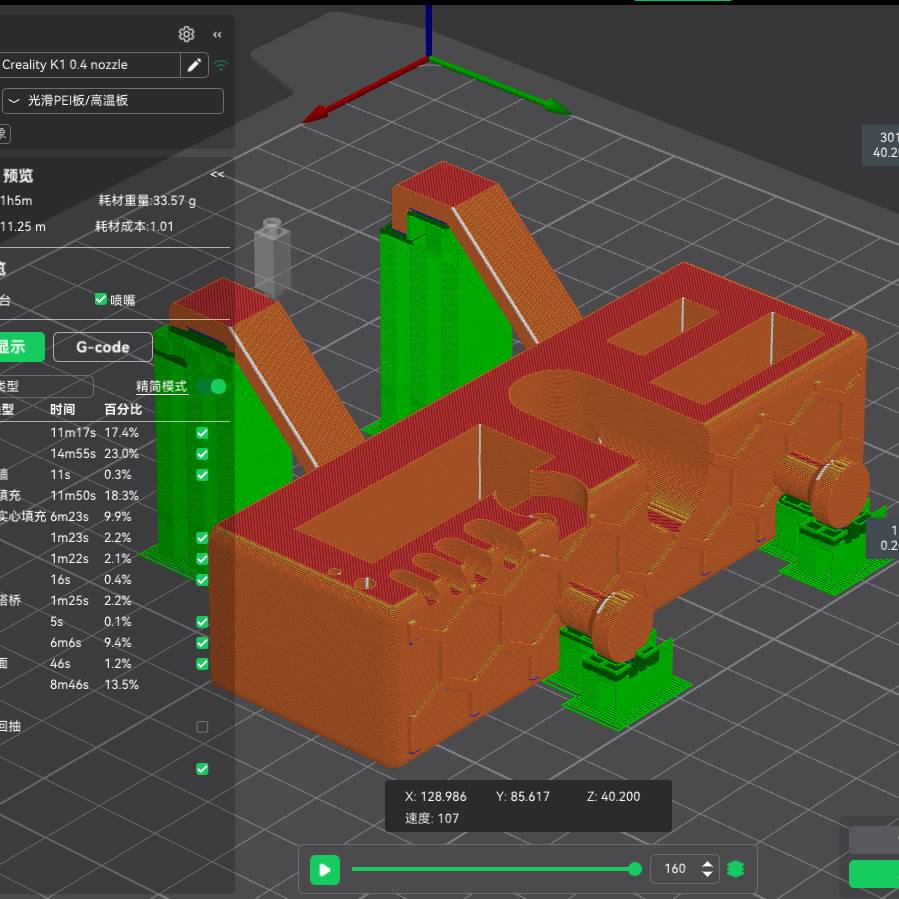Click the layer number field showing 160
Viewport: 899px width, 899px height.
tap(675, 869)
